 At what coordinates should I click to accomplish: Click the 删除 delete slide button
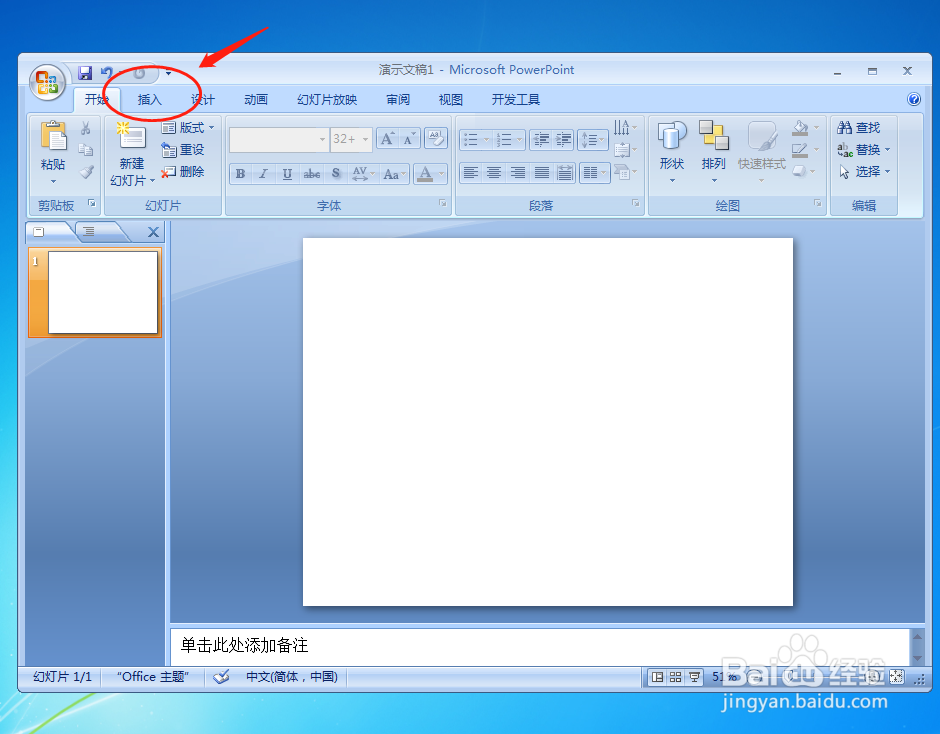183,172
